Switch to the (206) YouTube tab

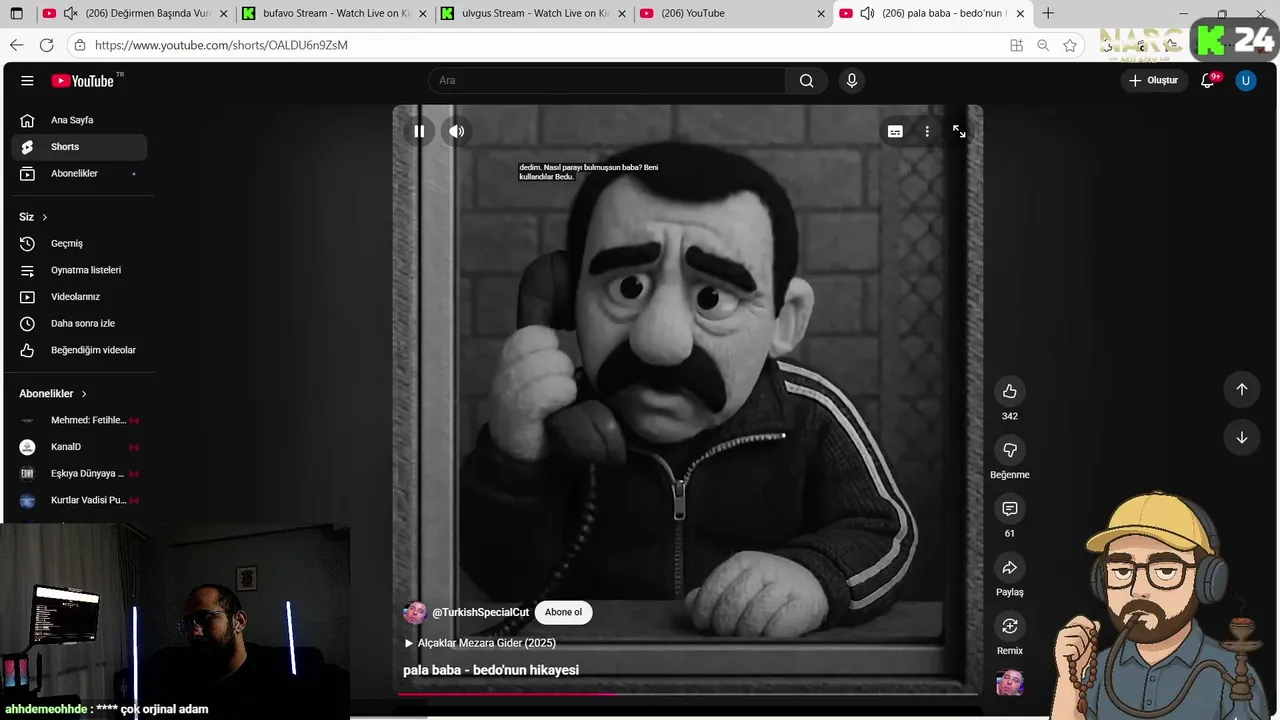[733, 14]
